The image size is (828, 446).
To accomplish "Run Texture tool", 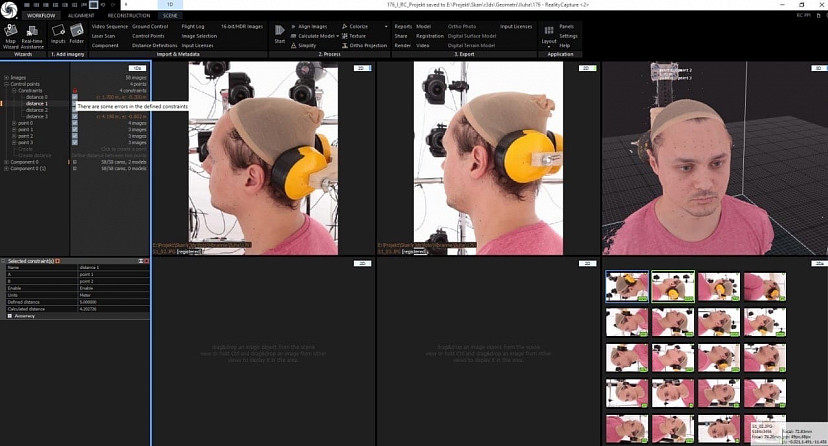I will [x=354, y=36].
